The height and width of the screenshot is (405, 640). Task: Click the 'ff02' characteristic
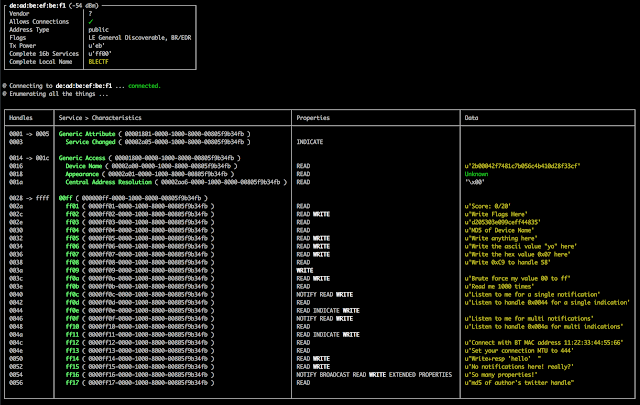point(72,214)
